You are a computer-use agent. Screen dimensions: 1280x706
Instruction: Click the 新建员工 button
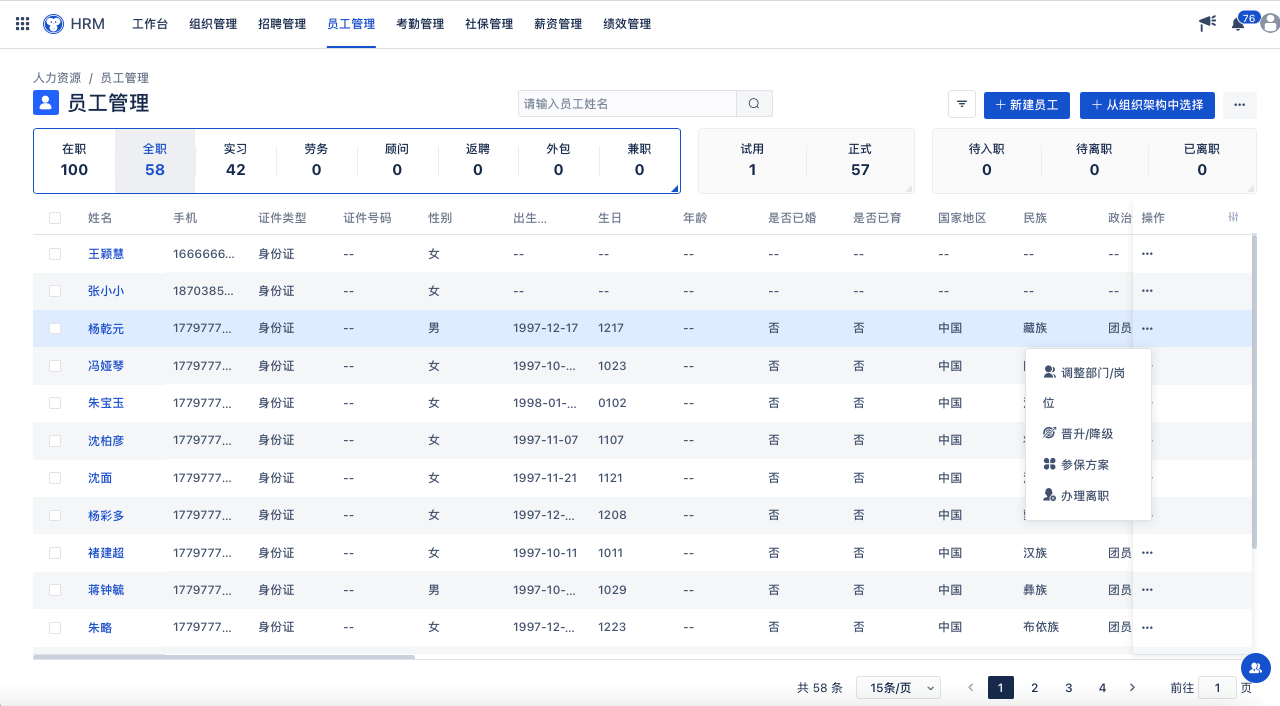pos(1027,104)
